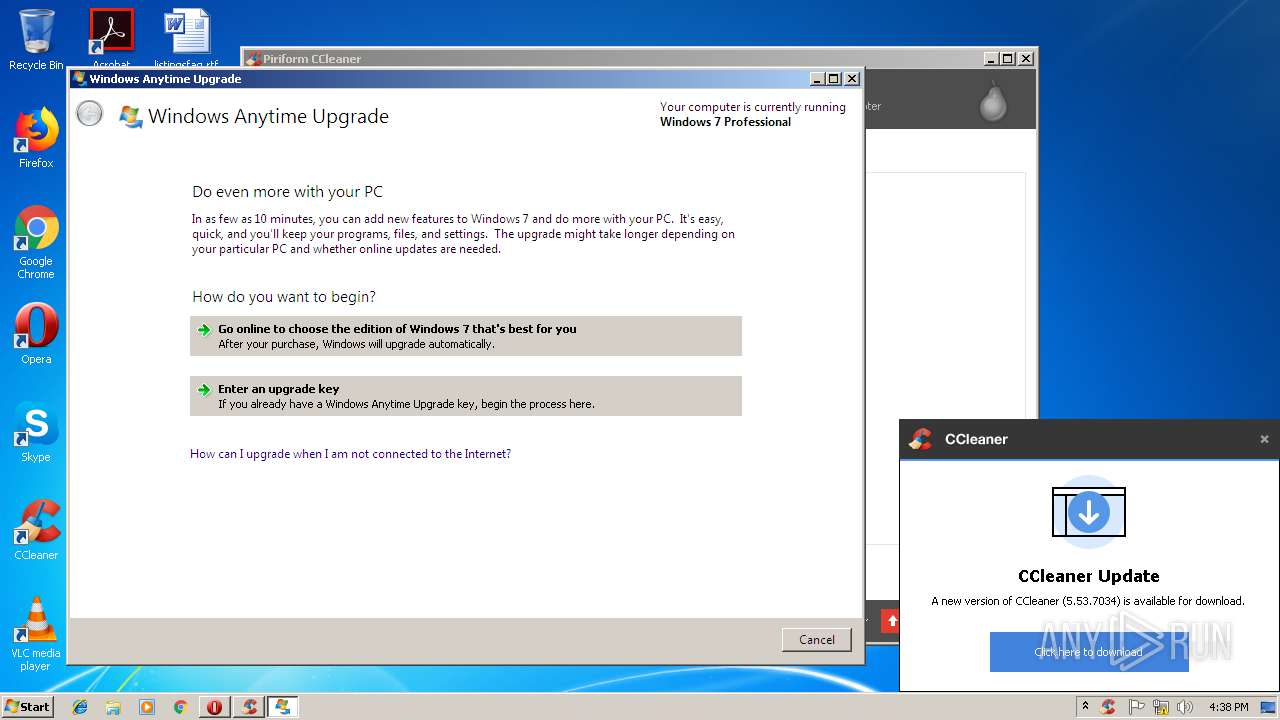The height and width of the screenshot is (720, 1280).
Task: Open the volume speaker tray icon
Action: [1185, 707]
